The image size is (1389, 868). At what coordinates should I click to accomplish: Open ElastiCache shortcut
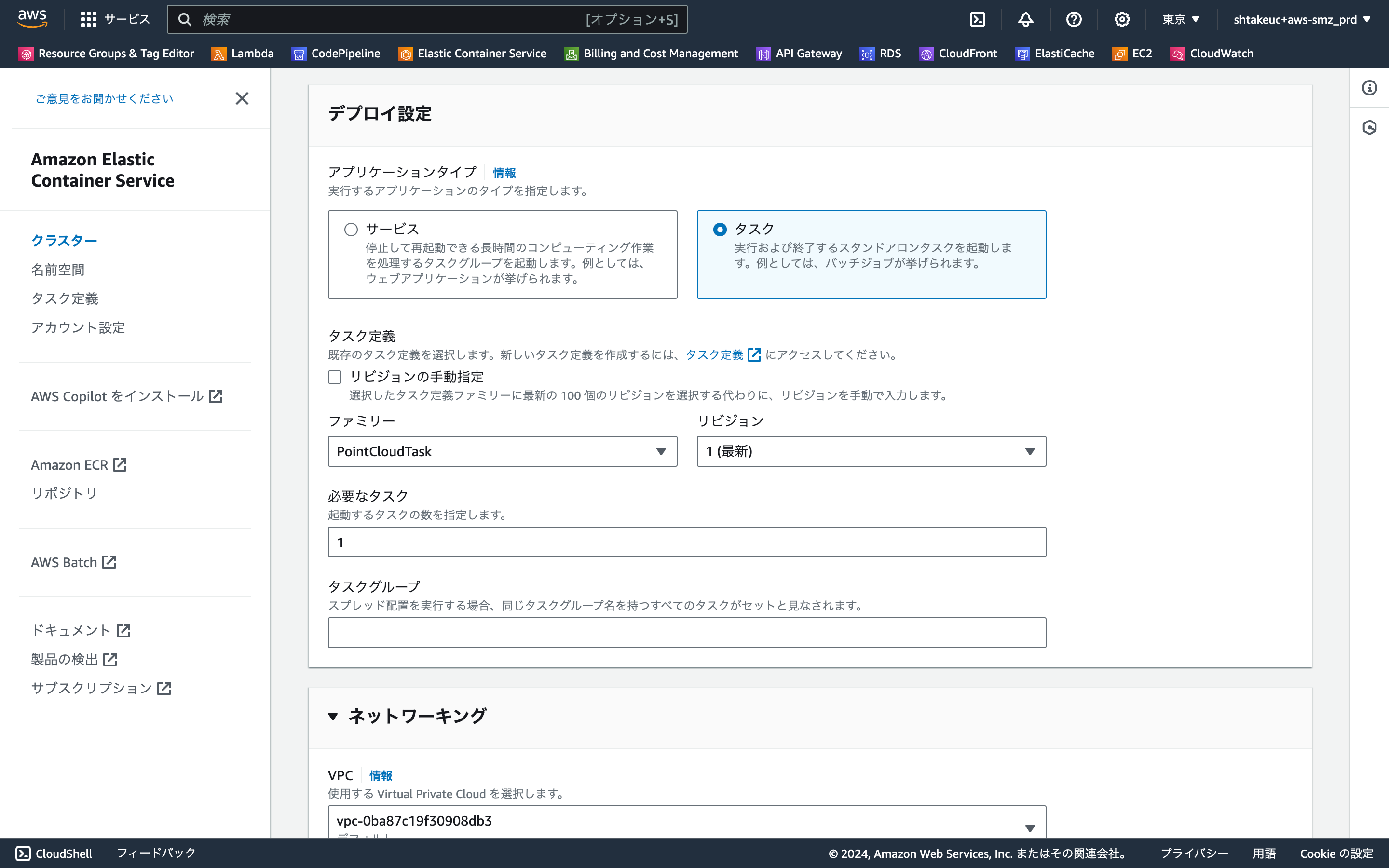point(1055,54)
